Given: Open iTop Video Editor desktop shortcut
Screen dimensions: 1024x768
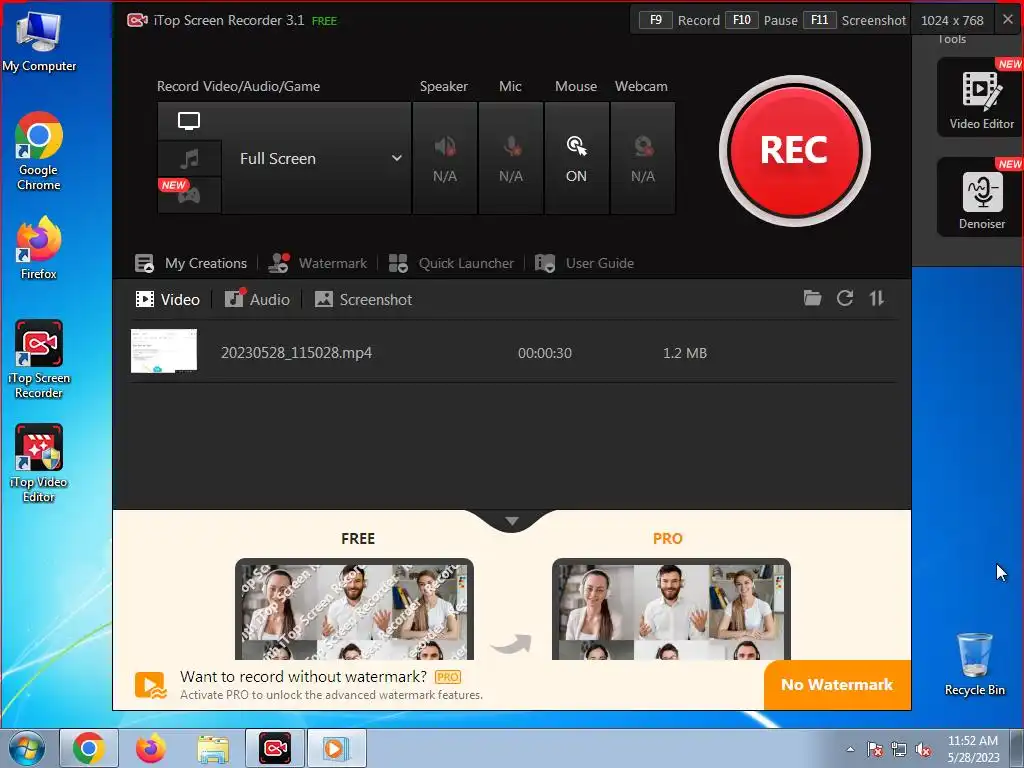Looking at the screenshot, I should [x=39, y=463].
